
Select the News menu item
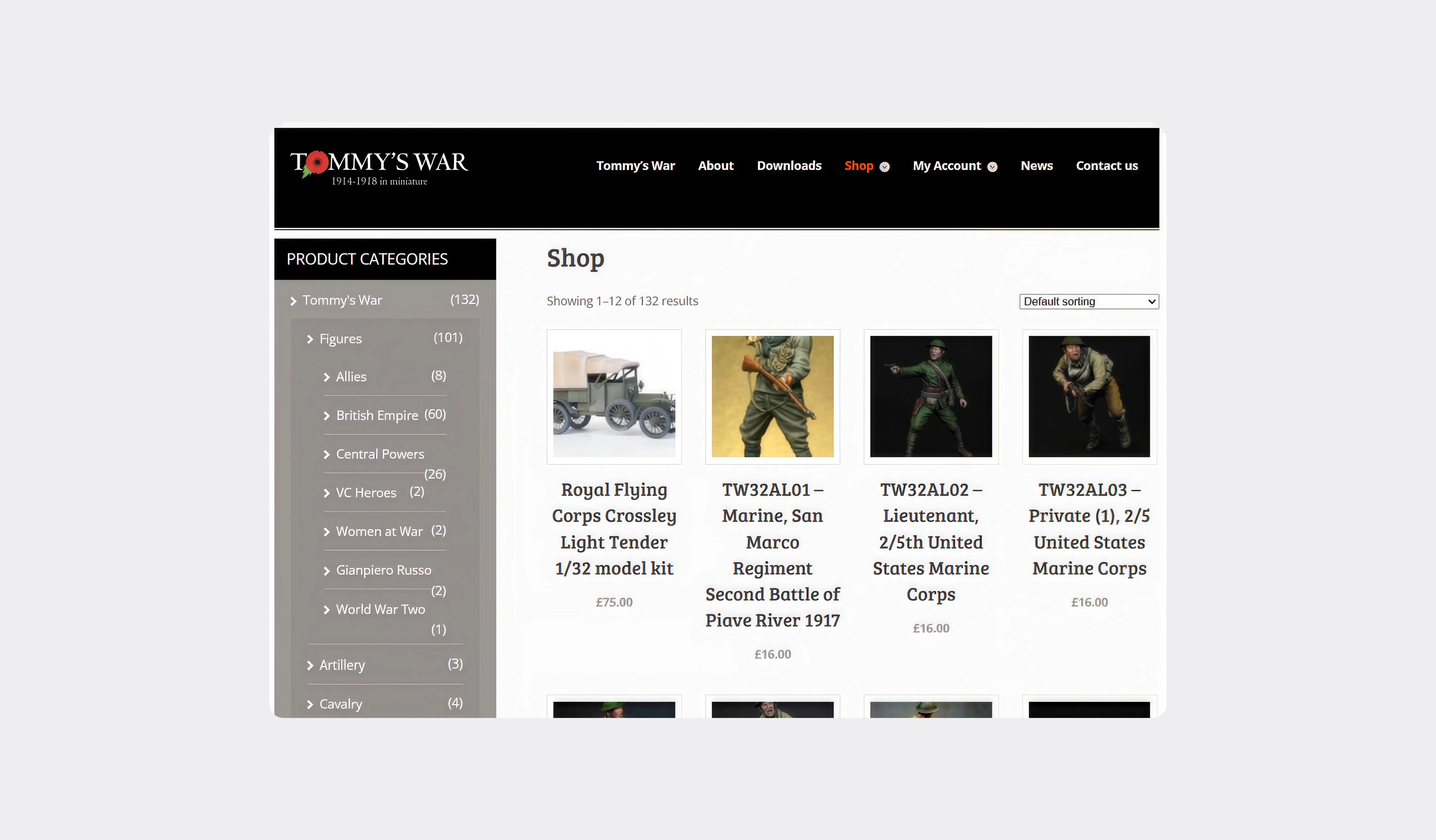(1037, 166)
